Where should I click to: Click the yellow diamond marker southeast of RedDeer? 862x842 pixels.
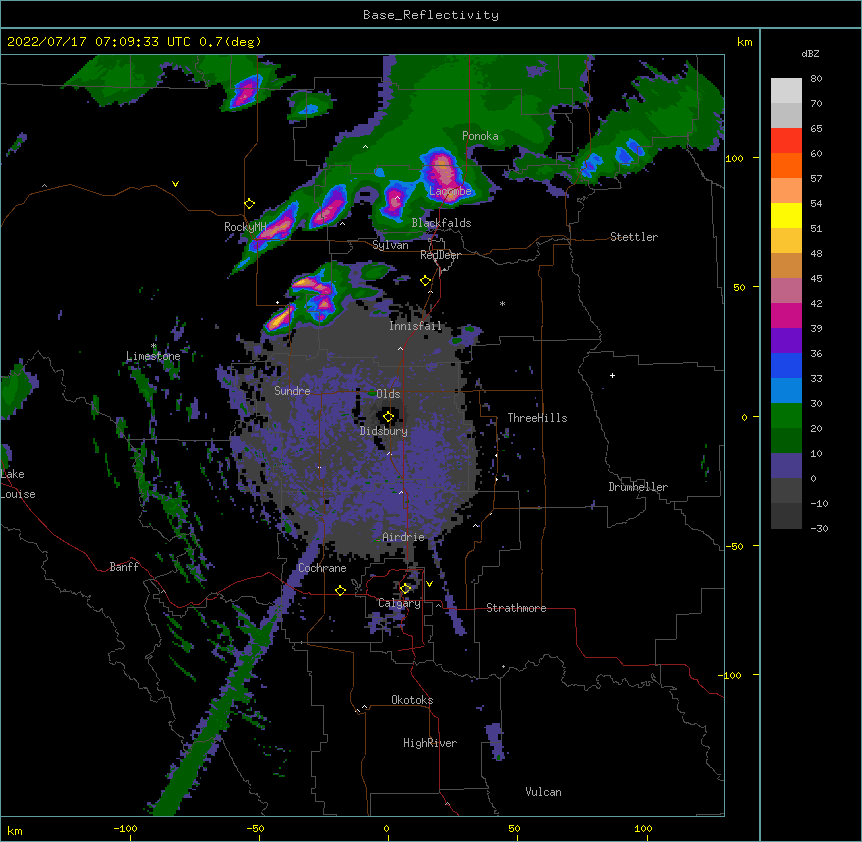point(425,281)
